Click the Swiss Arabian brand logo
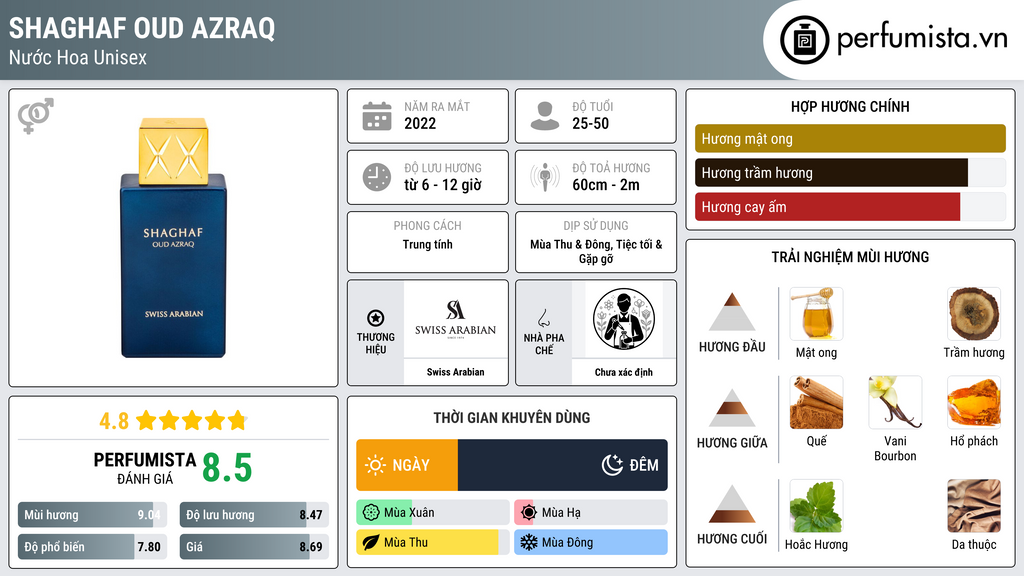The width and height of the screenshot is (1024, 576). point(455,319)
